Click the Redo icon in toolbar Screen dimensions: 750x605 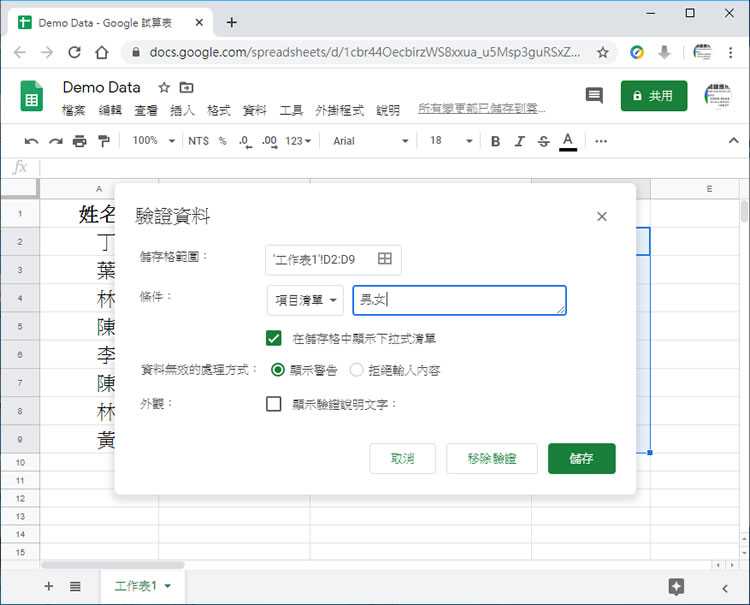(x=55, y=141)
